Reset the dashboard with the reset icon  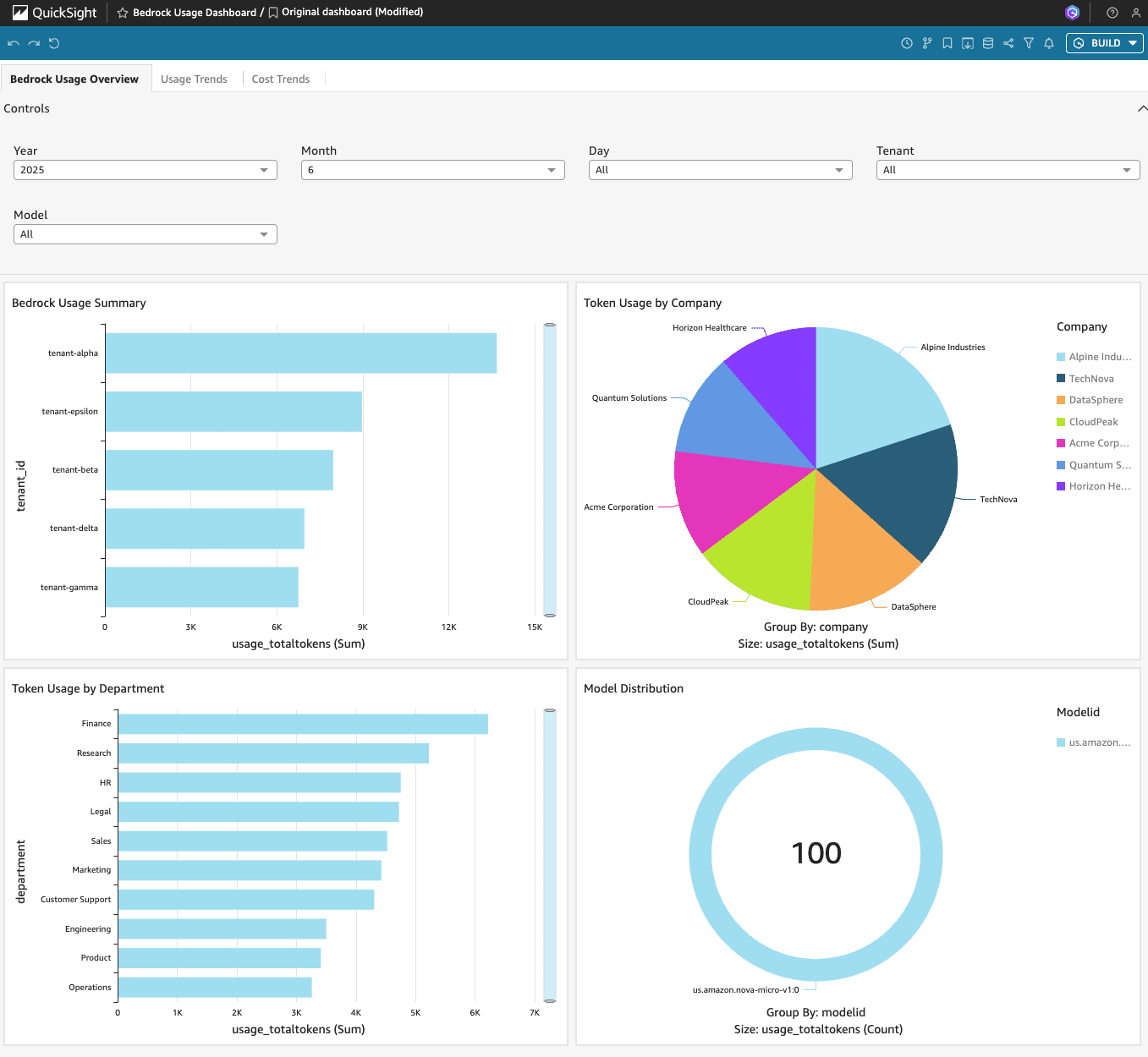tap(54, 43)
